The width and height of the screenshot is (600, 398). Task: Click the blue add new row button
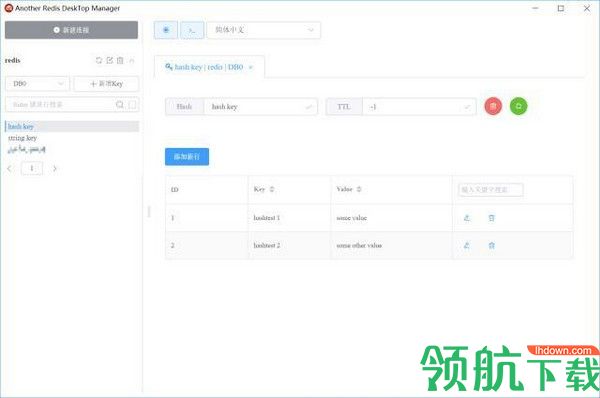click(187, 157)
